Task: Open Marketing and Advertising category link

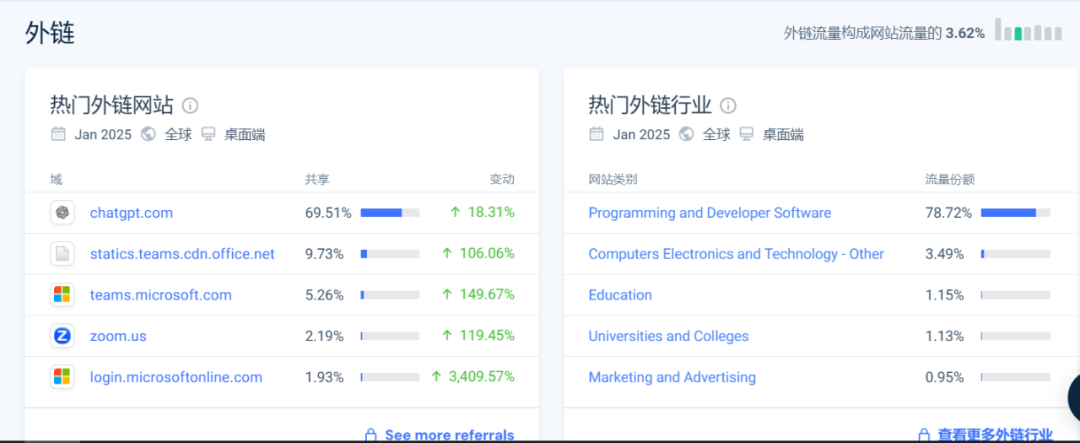Action: 672,378
